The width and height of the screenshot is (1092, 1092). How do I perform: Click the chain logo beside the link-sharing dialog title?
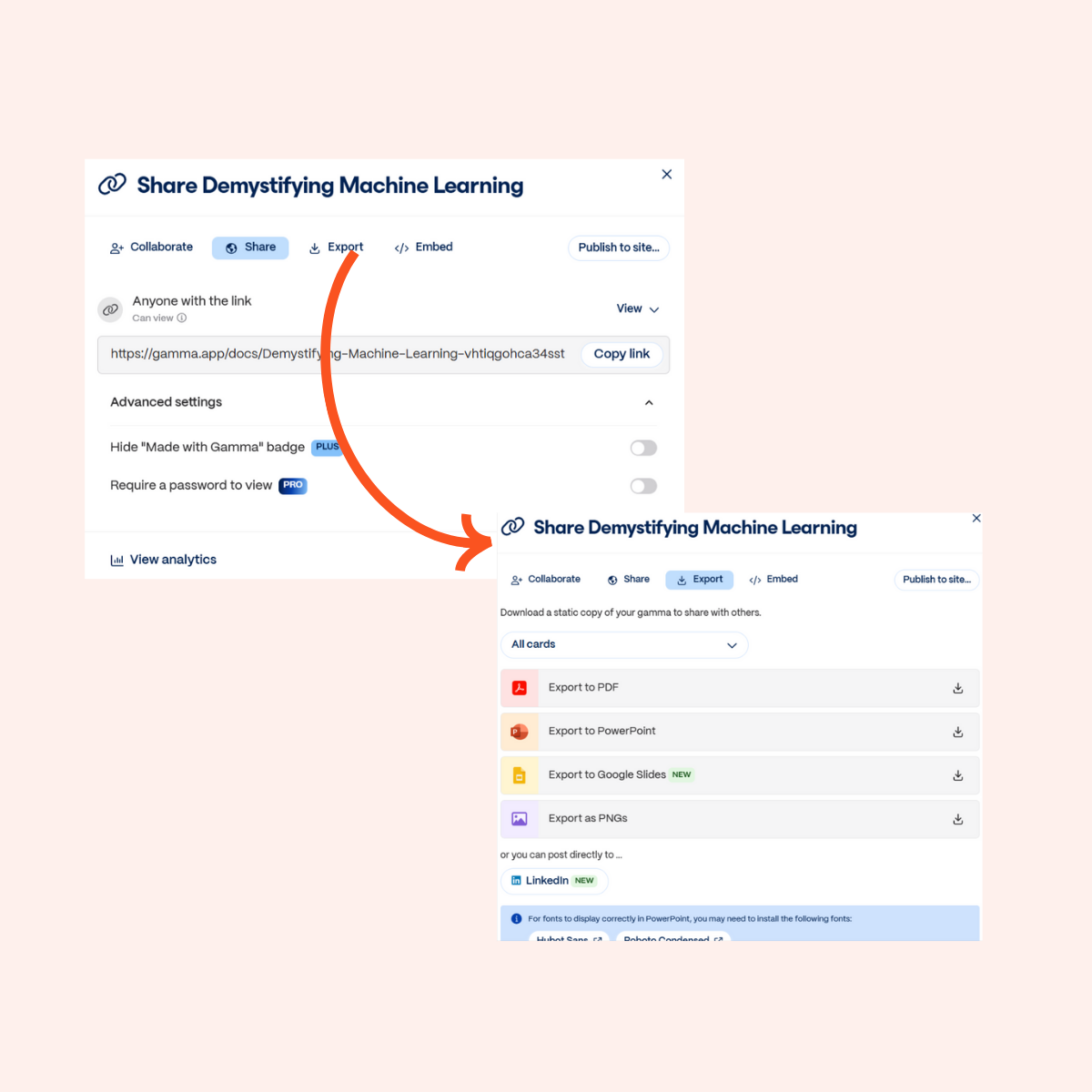(x=112, y=185)
